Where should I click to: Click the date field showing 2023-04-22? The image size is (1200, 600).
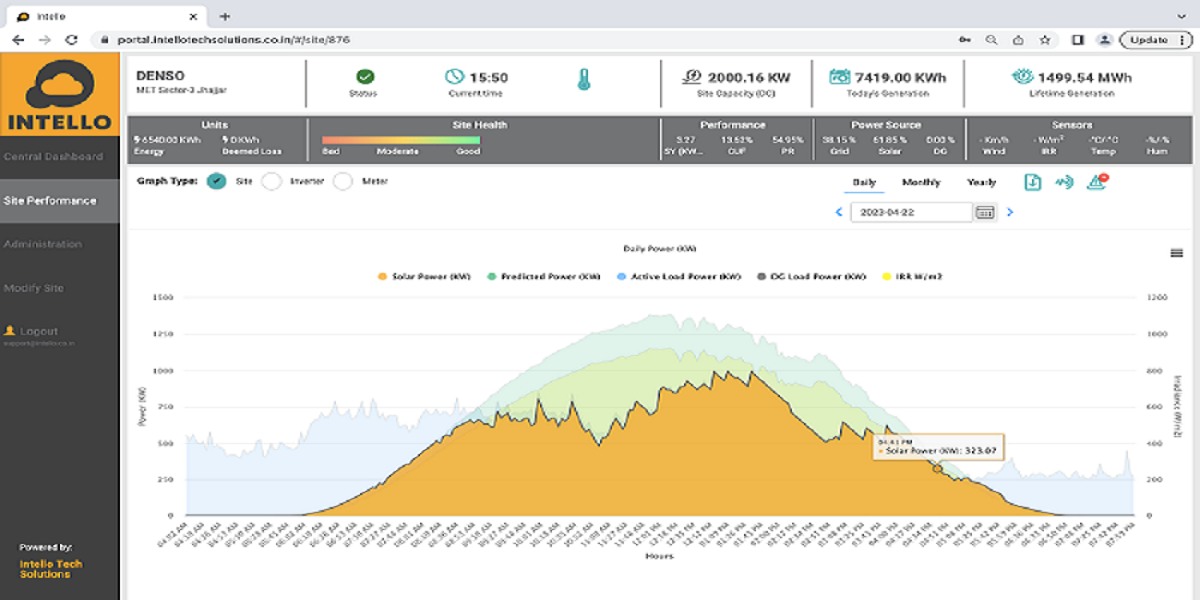(911, 212)
